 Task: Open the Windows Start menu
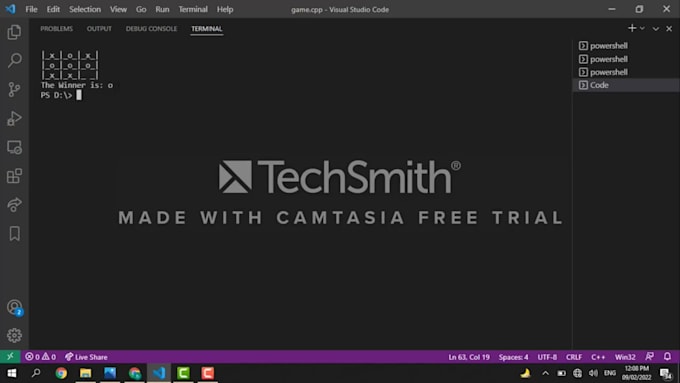(12, 373)
